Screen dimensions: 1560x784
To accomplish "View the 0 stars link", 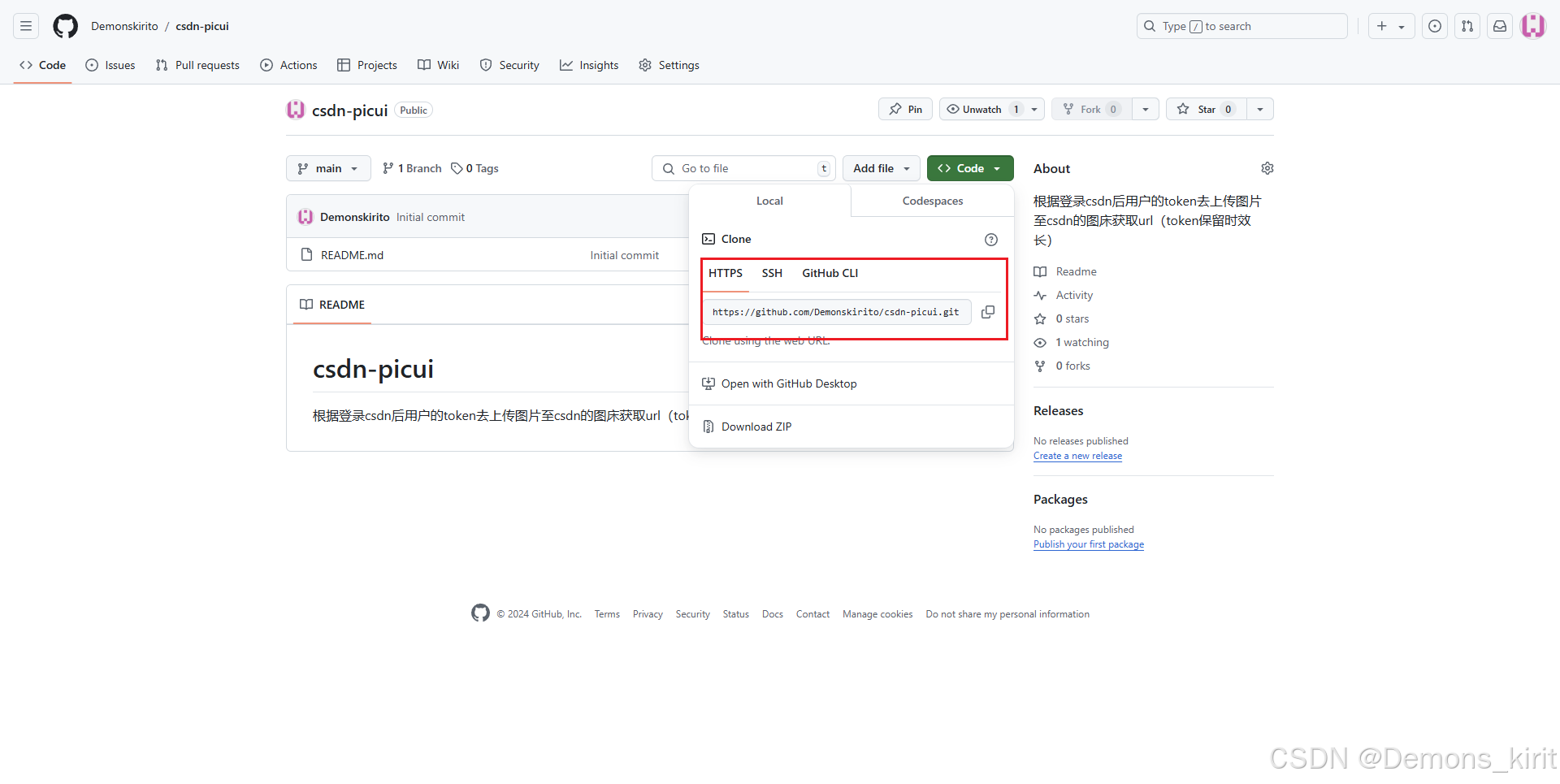I will [1061, 318].
